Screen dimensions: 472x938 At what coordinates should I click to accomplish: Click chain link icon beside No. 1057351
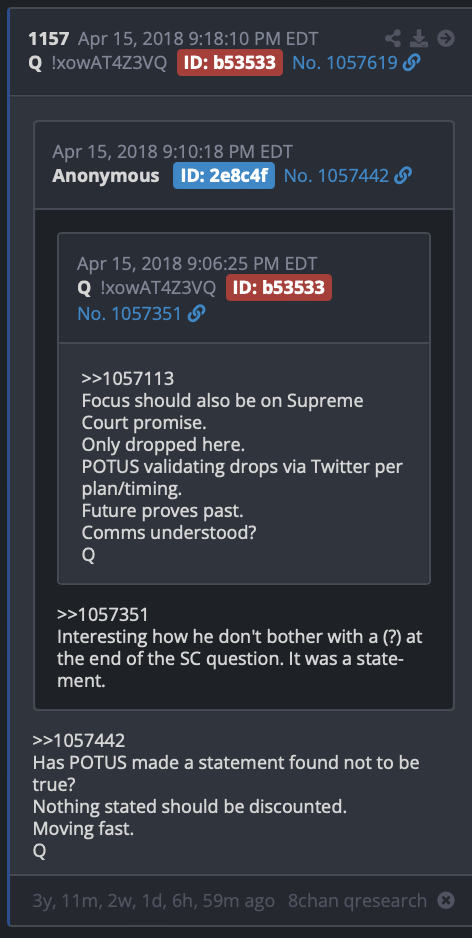[x=197, y=313]
